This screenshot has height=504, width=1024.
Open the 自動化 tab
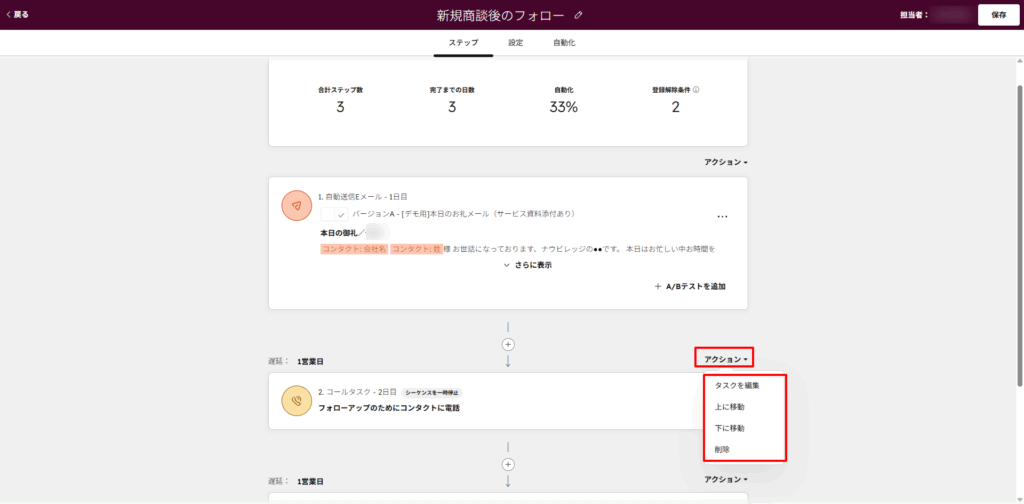(564, 42)
